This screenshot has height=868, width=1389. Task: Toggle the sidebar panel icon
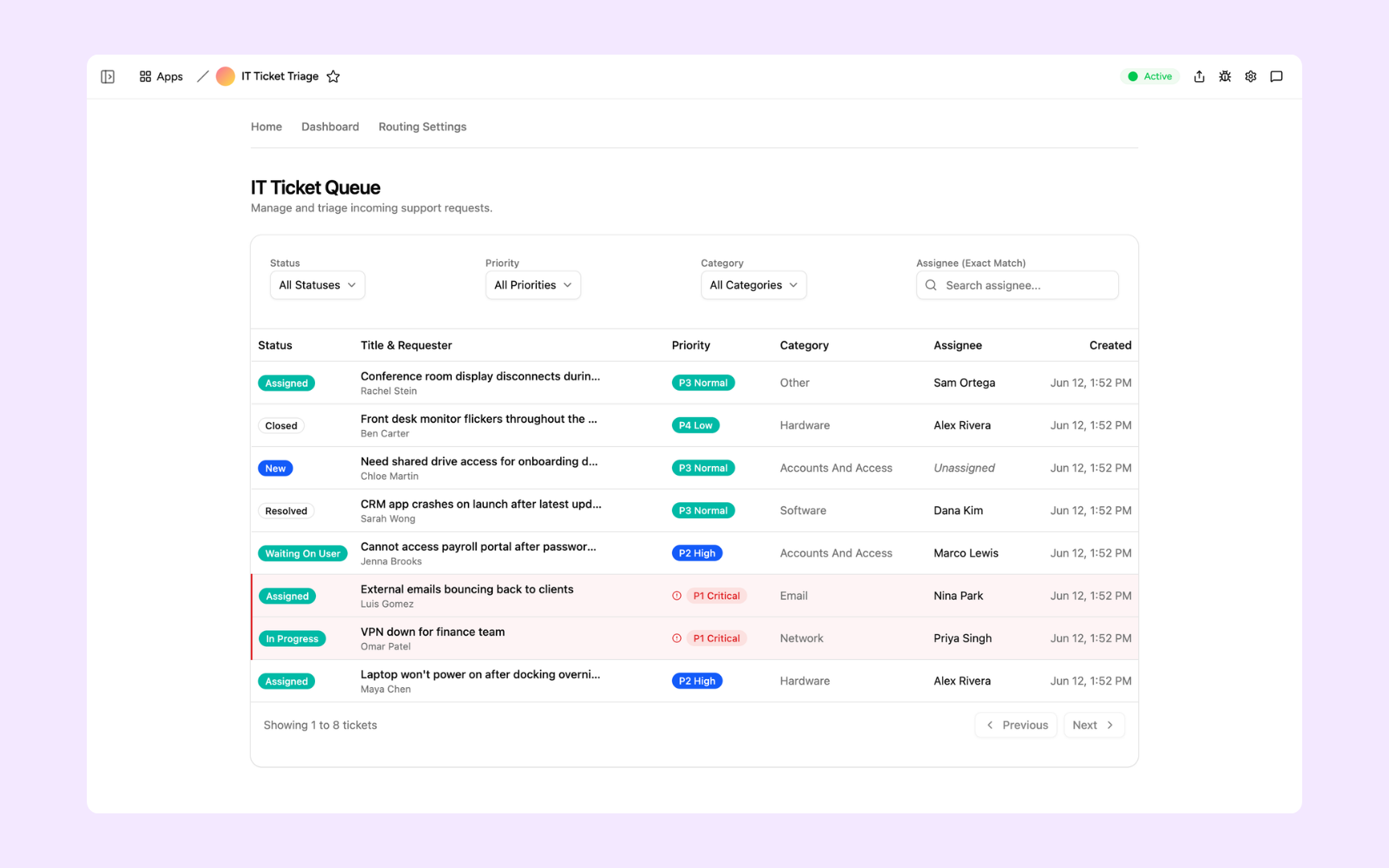(108, 76)
